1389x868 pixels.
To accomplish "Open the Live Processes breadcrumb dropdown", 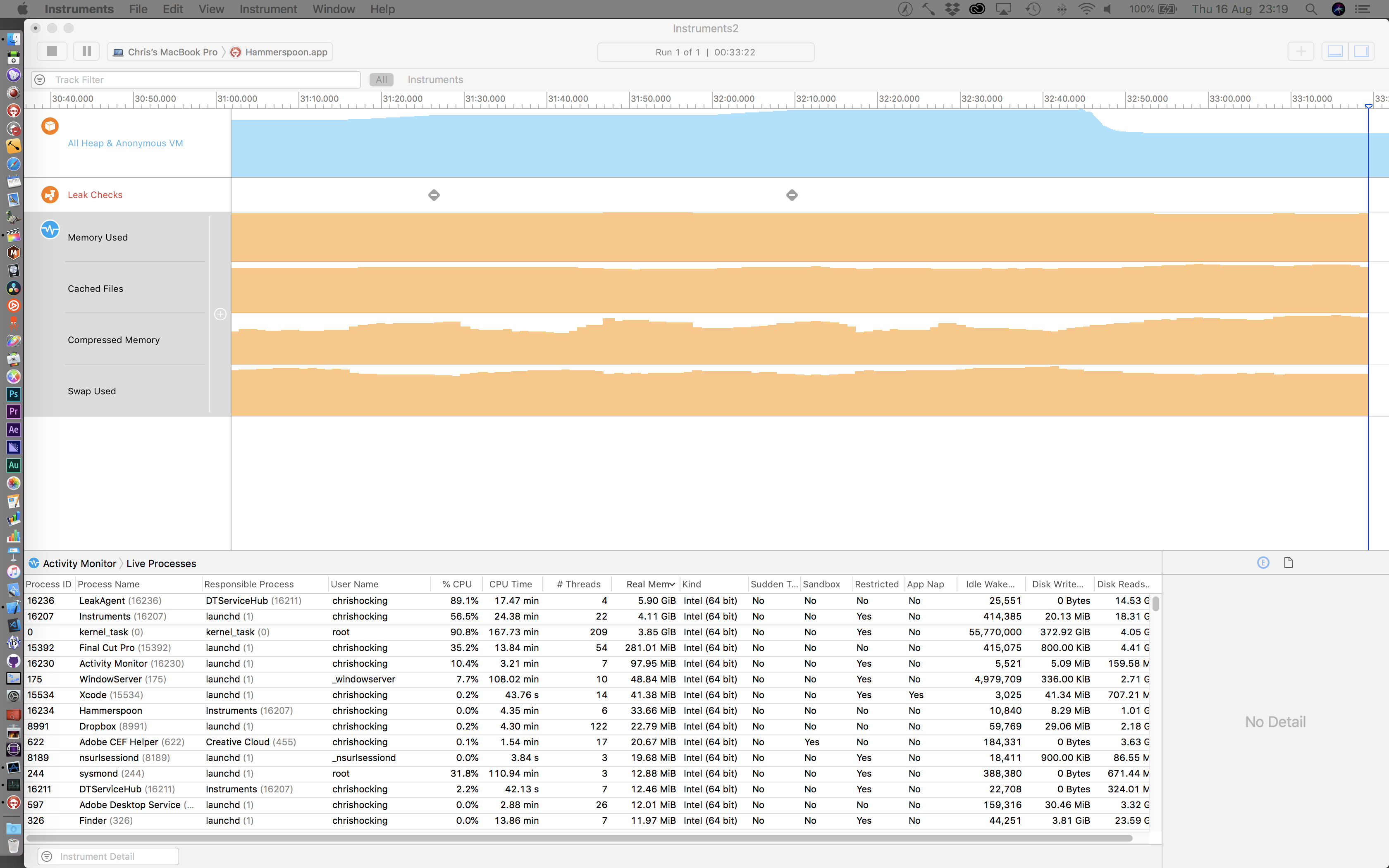I will (161, 563).
